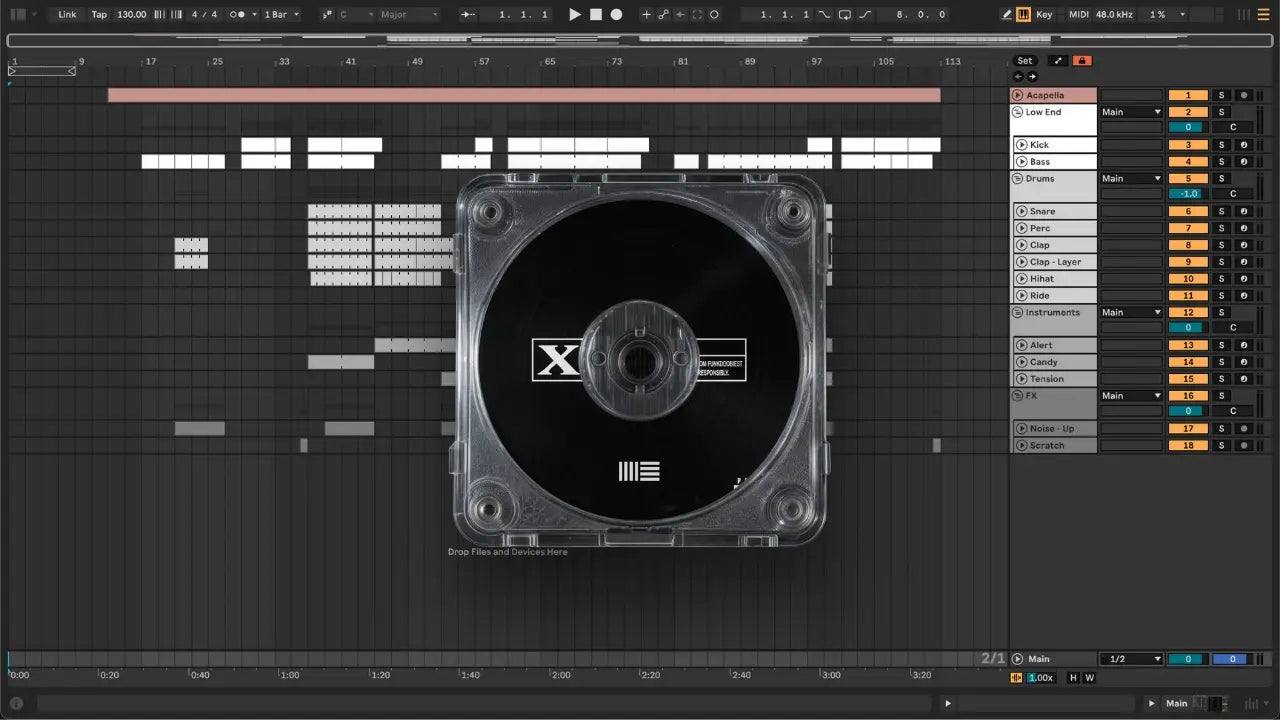The image size is (1280, 720).
Task: Toggle the computer MIDI keyboard icon
Action: pos(1023,15)
